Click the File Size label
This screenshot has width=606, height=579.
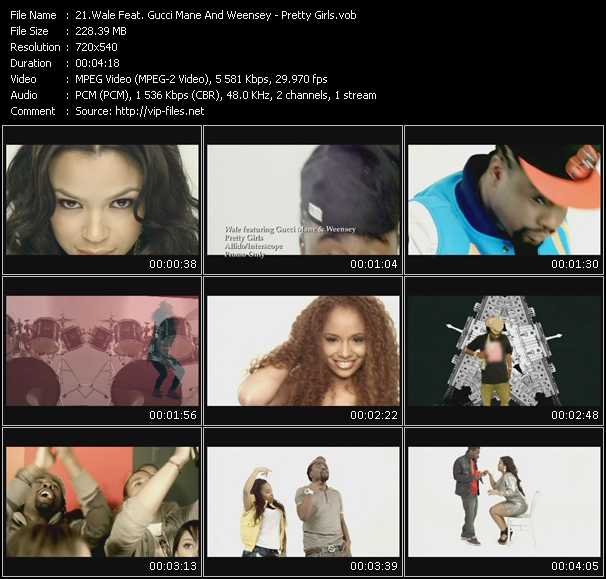pyautogui.click(x=29, y=31)
